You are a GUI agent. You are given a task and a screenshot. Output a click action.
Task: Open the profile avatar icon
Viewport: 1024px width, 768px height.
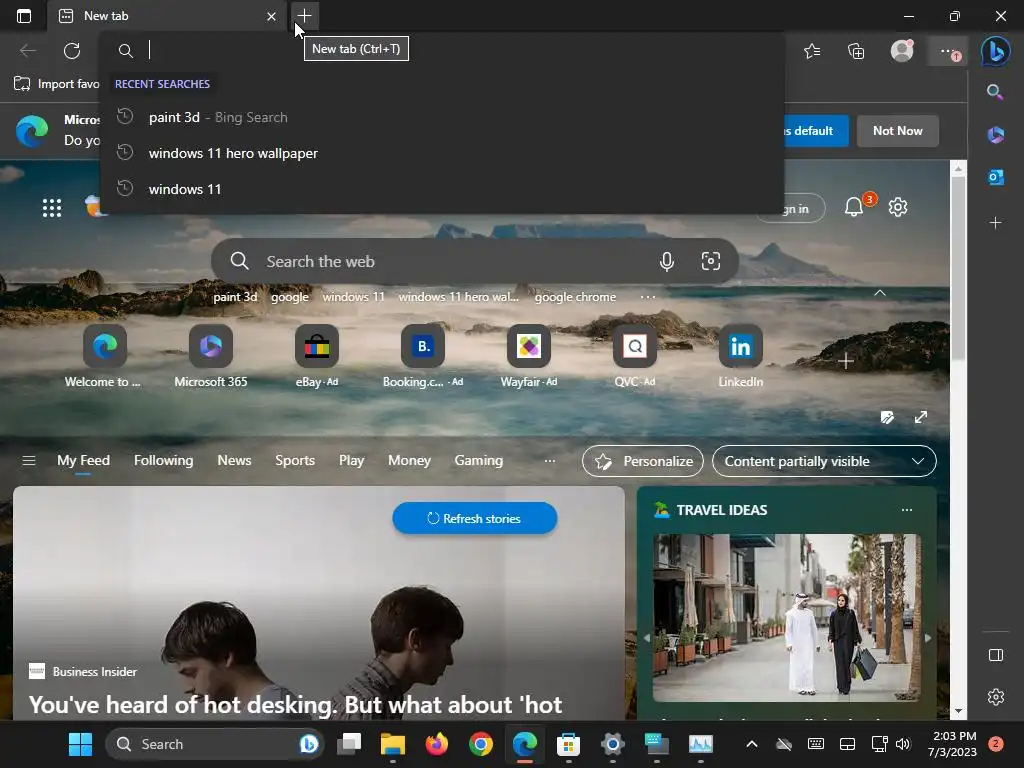coord(902,50)
